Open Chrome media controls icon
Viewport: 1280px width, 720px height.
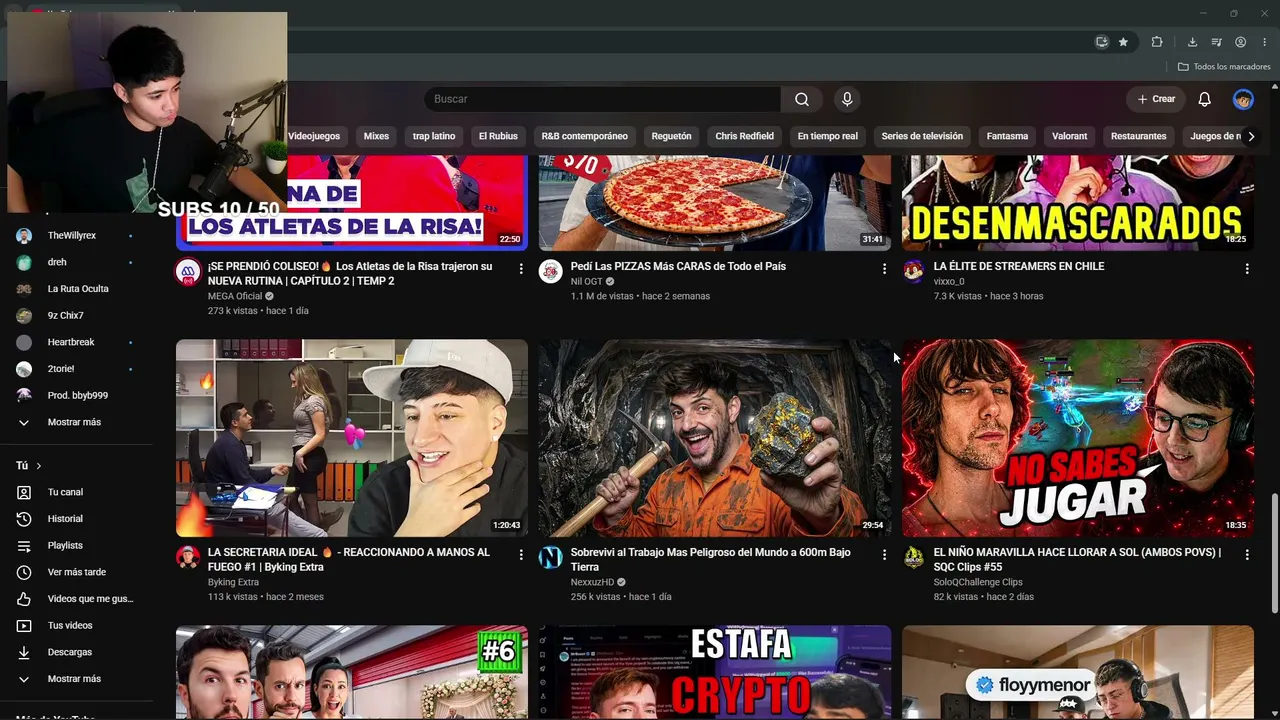tap(1216, 42)
